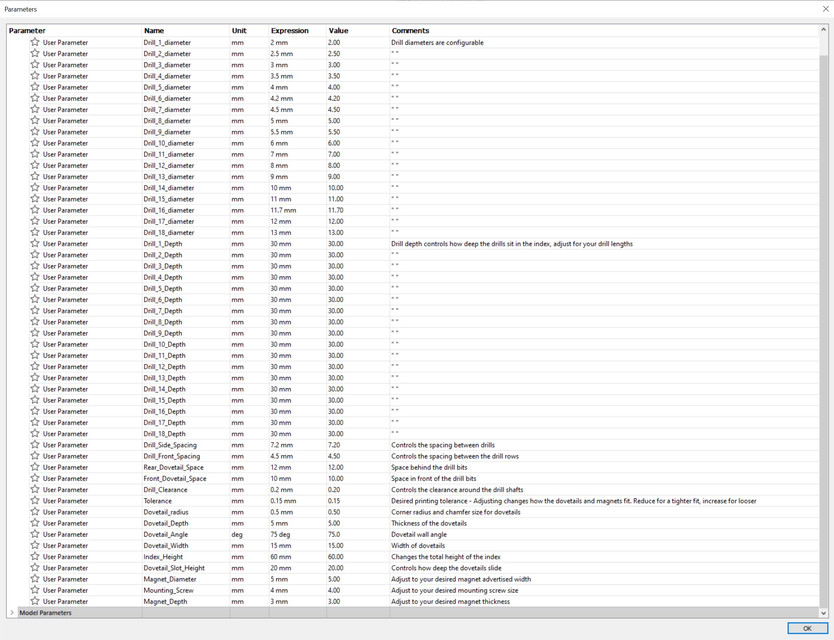Toggle favorite on the Index_Height row
This screenshot has height=640, width=834.
click(x=35, y=557)
